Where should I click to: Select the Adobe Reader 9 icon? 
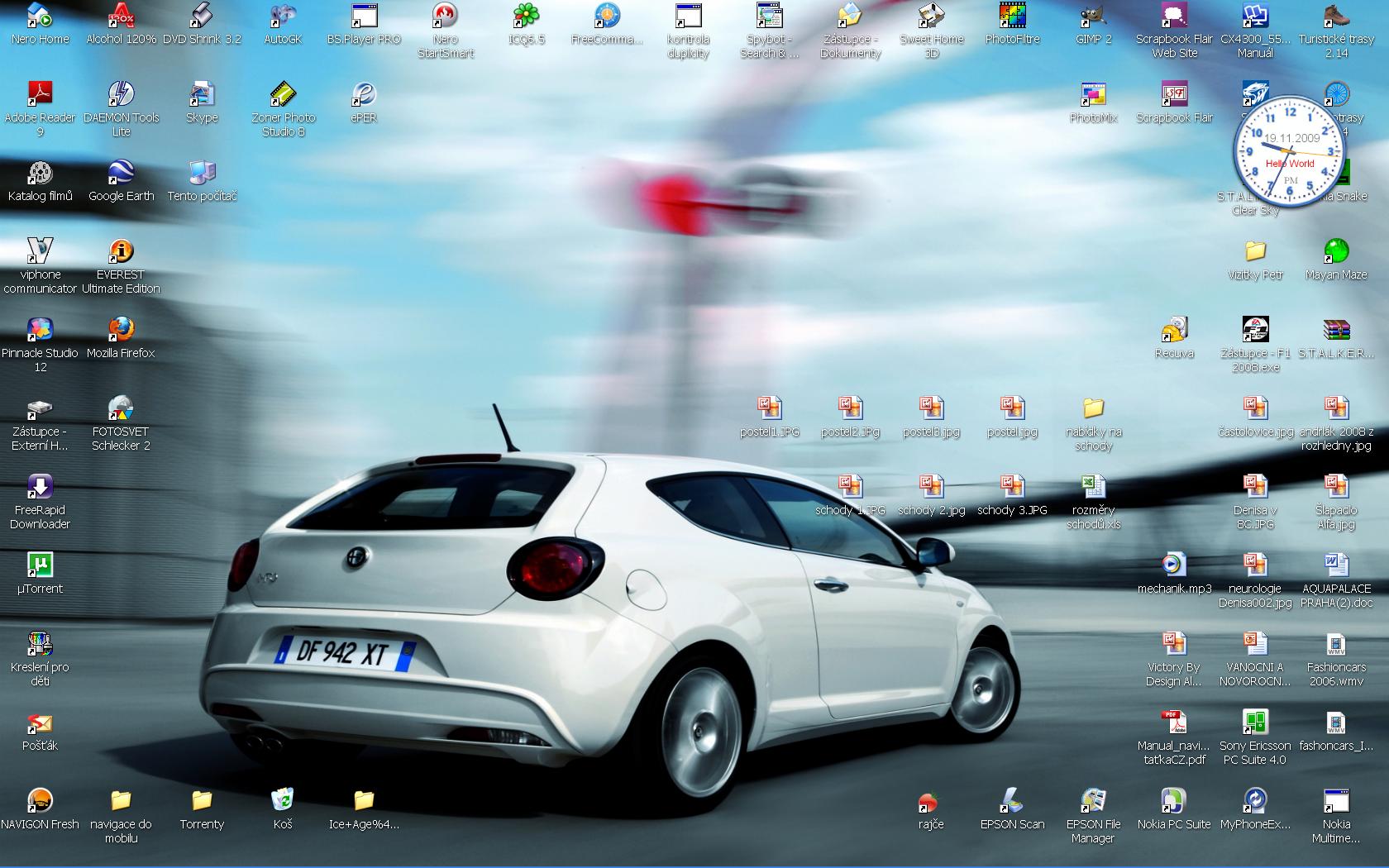[40, 94]
